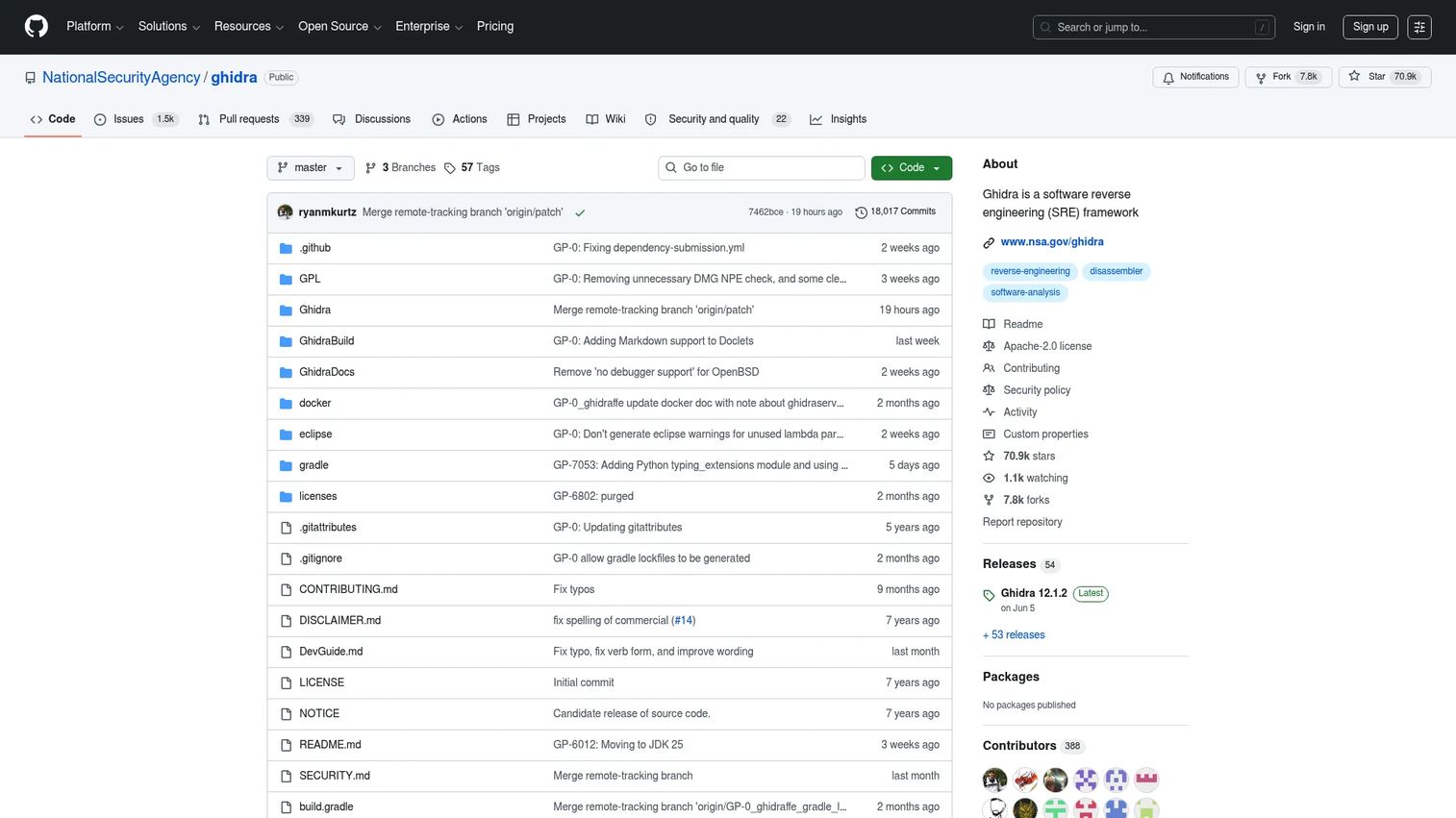1456x818 pixels.
Task: Click the Pricing link
Action: pyautogui.click(x=495, y=26)
